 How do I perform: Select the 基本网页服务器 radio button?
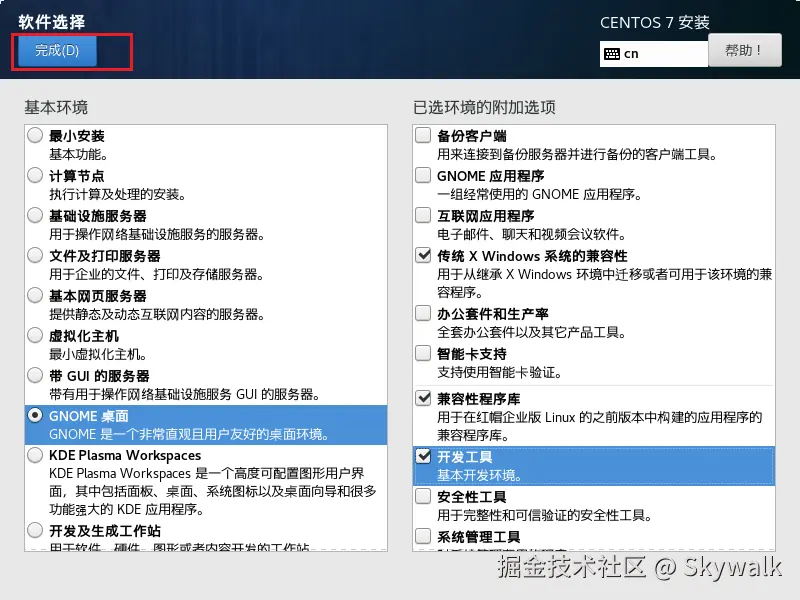pyautogui.click(x=35, y=295)
